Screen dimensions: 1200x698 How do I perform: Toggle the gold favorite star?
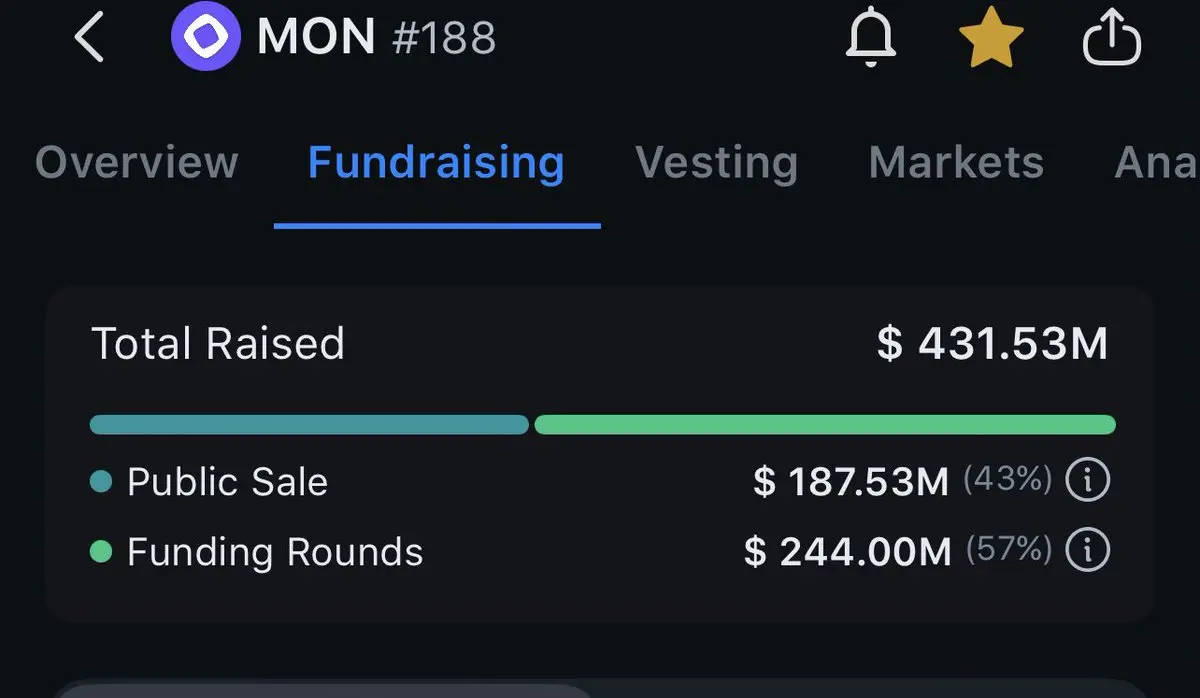991,39
